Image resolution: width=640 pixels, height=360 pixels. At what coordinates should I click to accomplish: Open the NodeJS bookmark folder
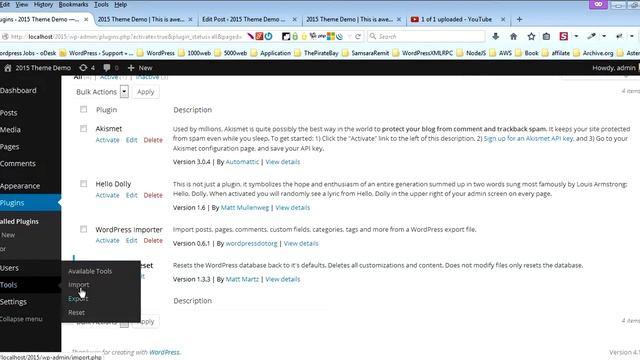click(x=471, y=53)
